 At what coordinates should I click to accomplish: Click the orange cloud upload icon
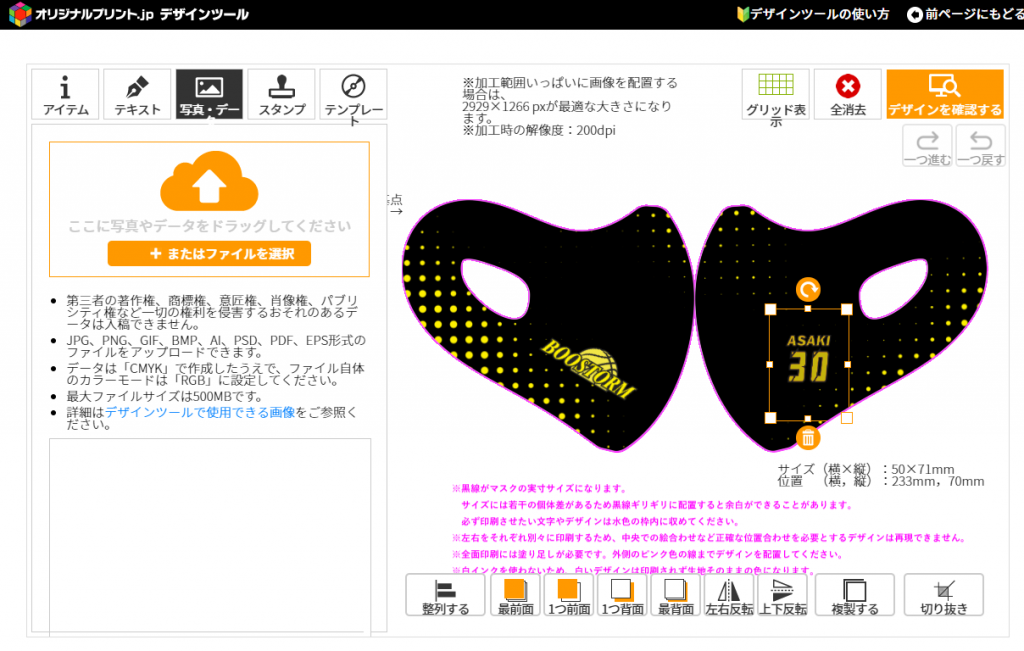(209, 181)
